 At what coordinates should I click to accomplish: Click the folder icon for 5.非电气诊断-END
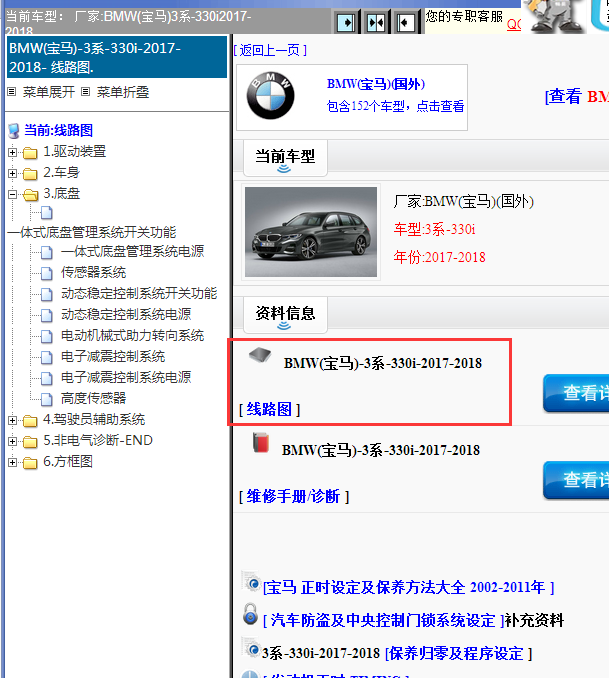pos(30,441)
